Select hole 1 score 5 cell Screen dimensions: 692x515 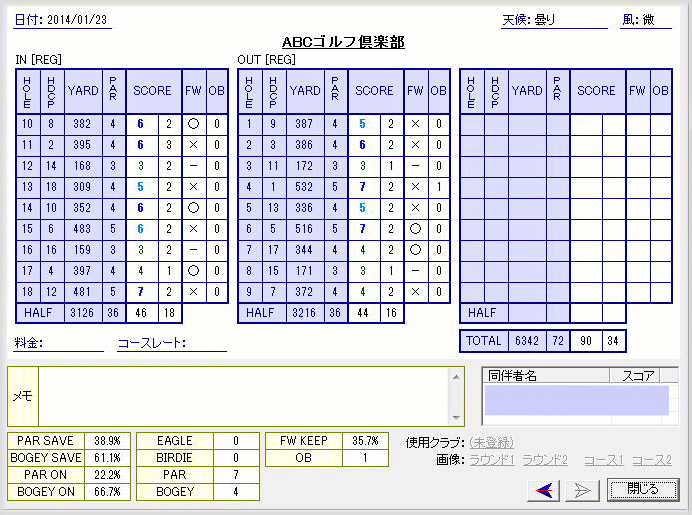point(364,124)
